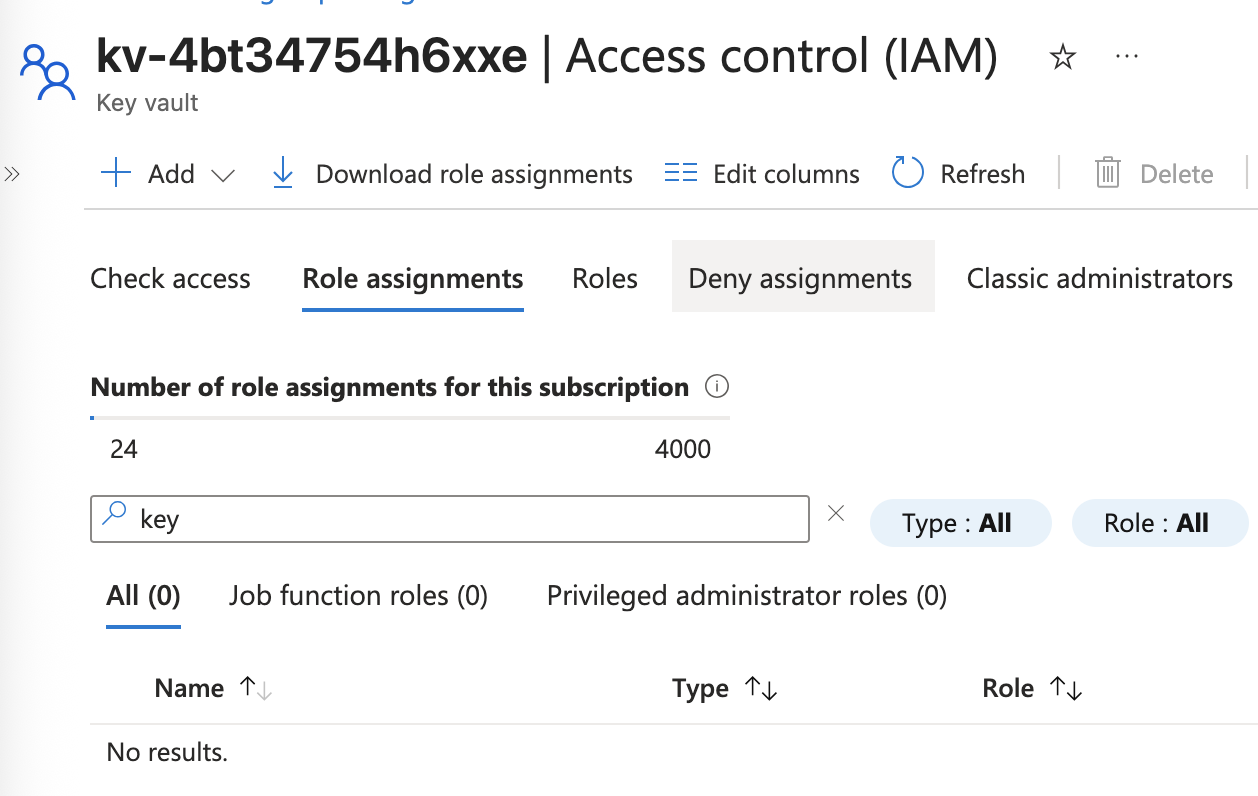Click the info icon beside role assignments count
This screenshot has width=1258, height=796.
717,387
